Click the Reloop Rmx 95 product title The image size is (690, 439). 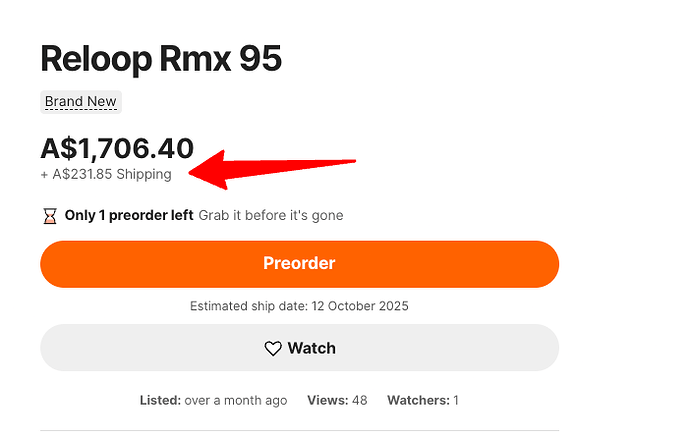coord(161,59)
